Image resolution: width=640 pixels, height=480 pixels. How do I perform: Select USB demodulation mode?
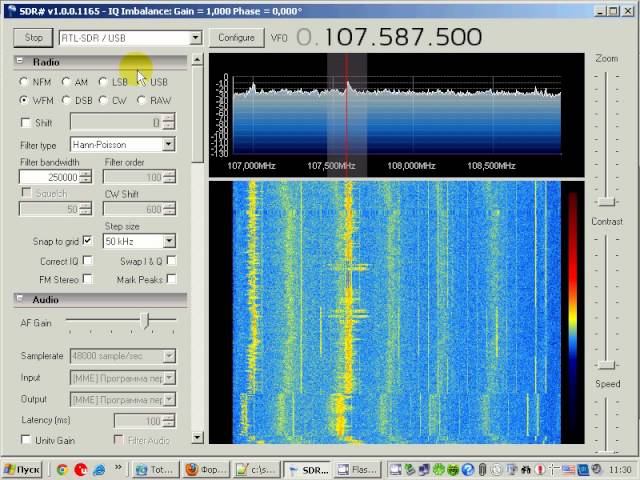[141, 82]
